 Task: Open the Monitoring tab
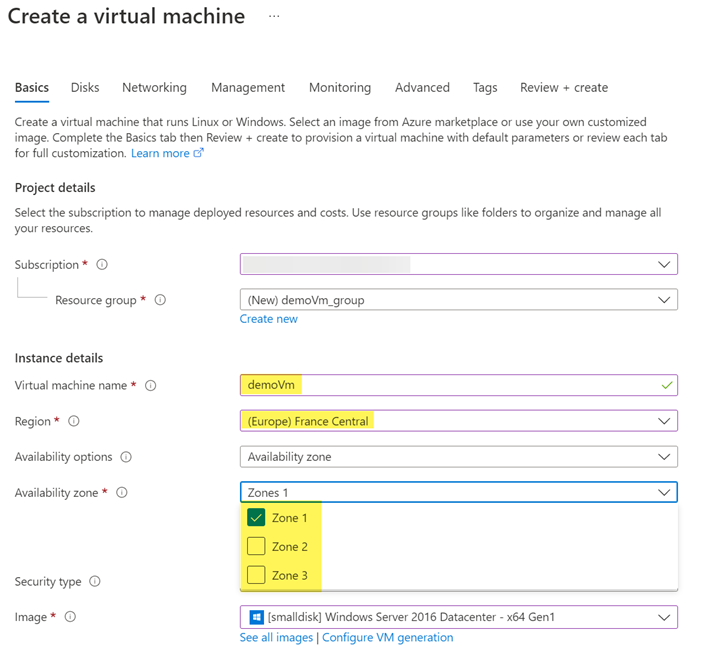340,87
